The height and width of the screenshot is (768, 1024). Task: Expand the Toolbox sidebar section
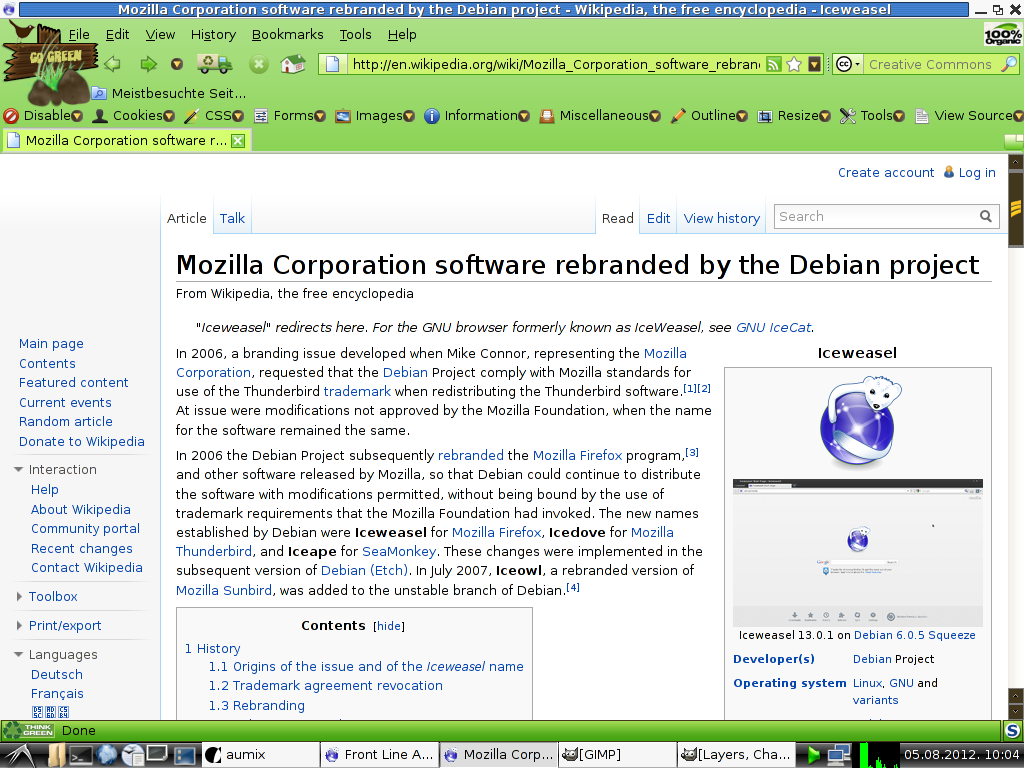coord(18,596)
